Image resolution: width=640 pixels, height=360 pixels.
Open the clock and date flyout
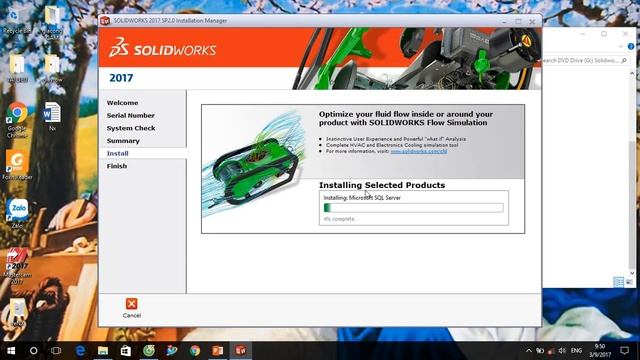[600, 351]
